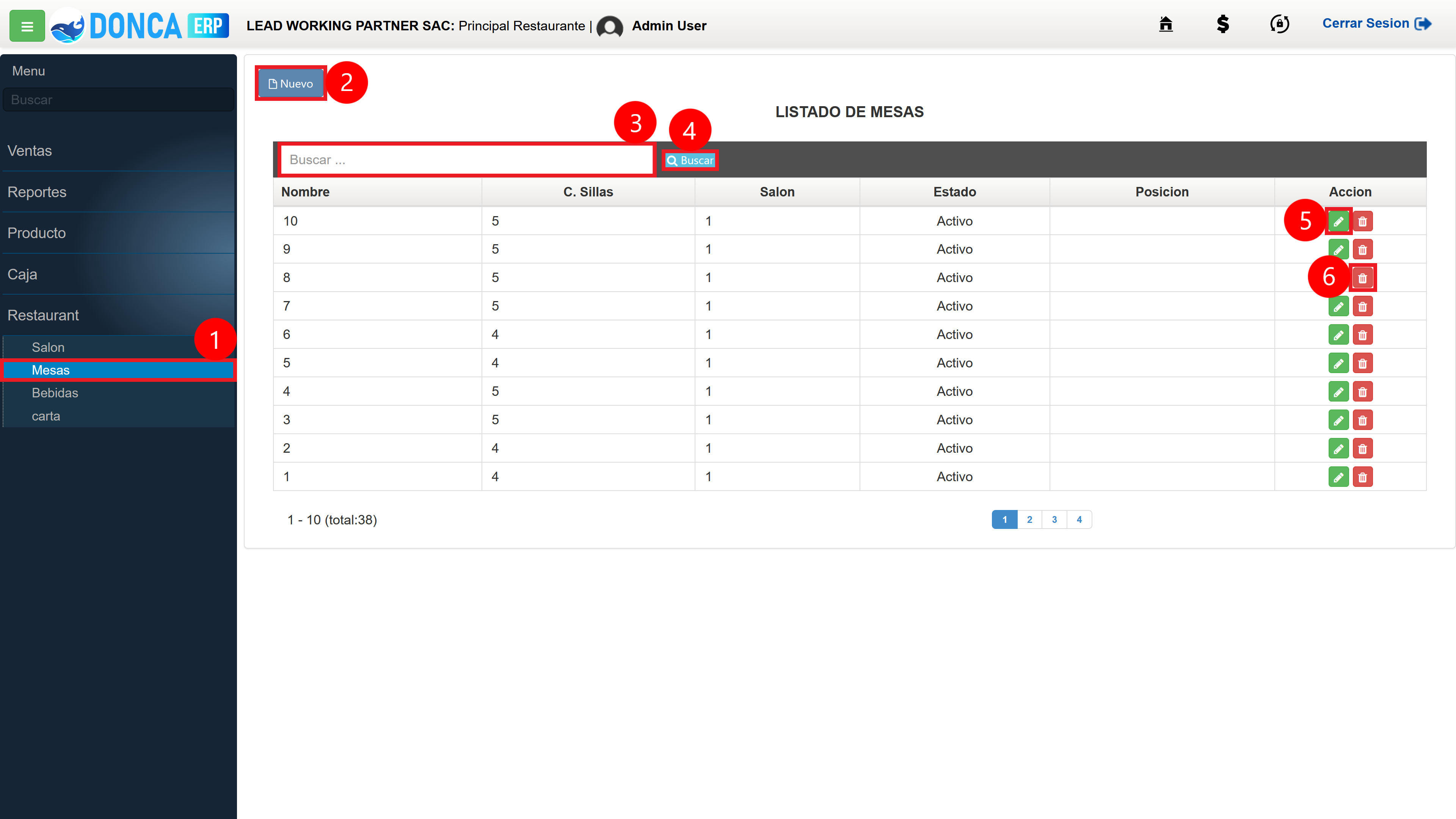Go to pagination page 1
Viewport: 1456px width, 819px height.
pyautogui.click(x=1004, y=519)
